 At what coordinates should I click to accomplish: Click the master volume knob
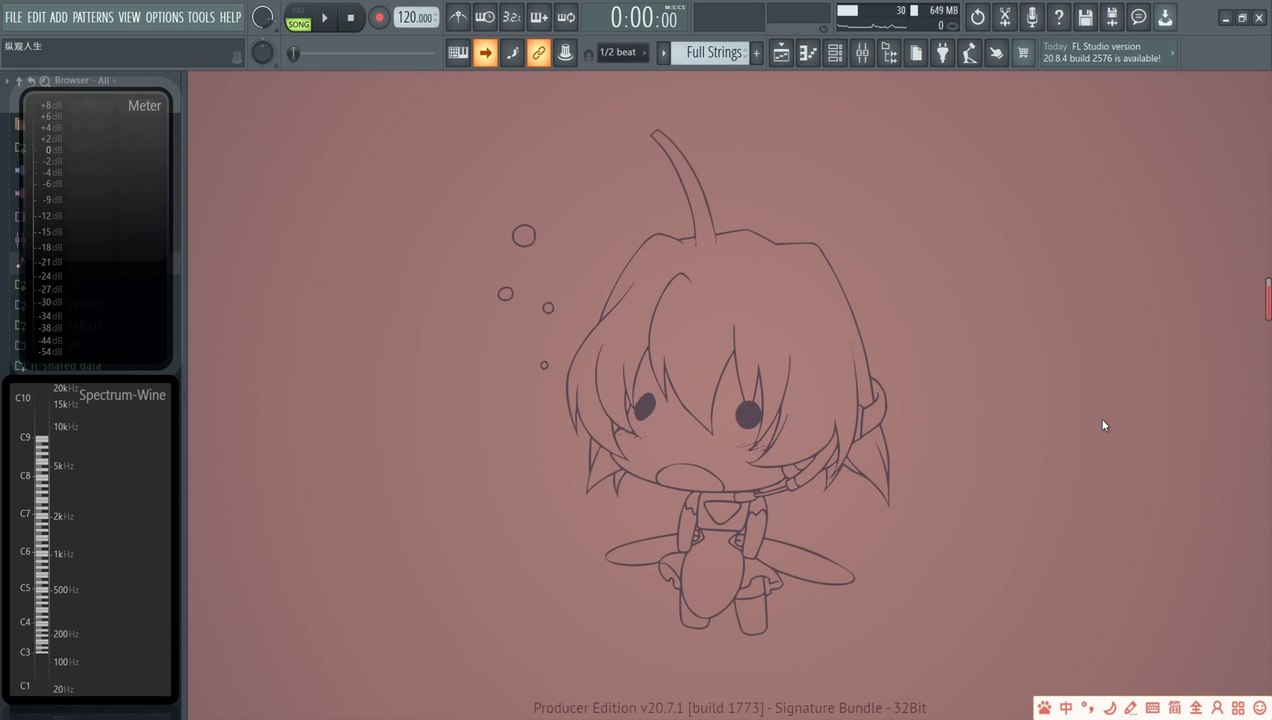coord(262,17)
